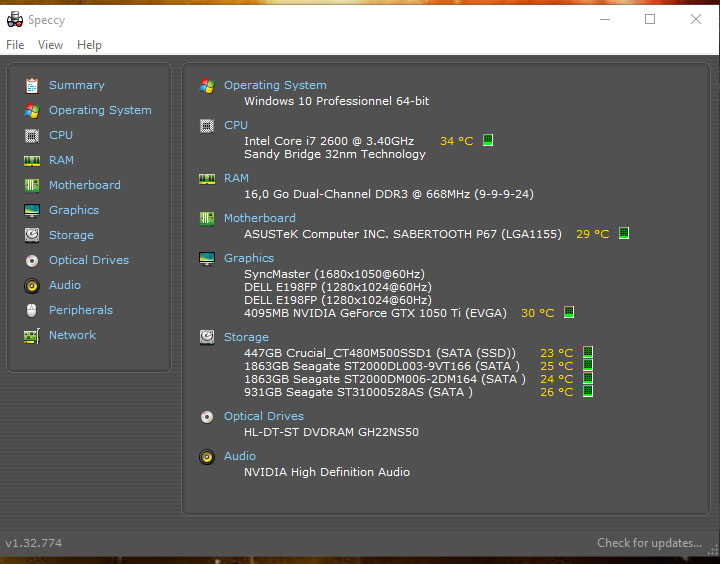
Task: Click the Crucial SSD temperature indicator at 23 °C
Action: (x=588, y=352)
